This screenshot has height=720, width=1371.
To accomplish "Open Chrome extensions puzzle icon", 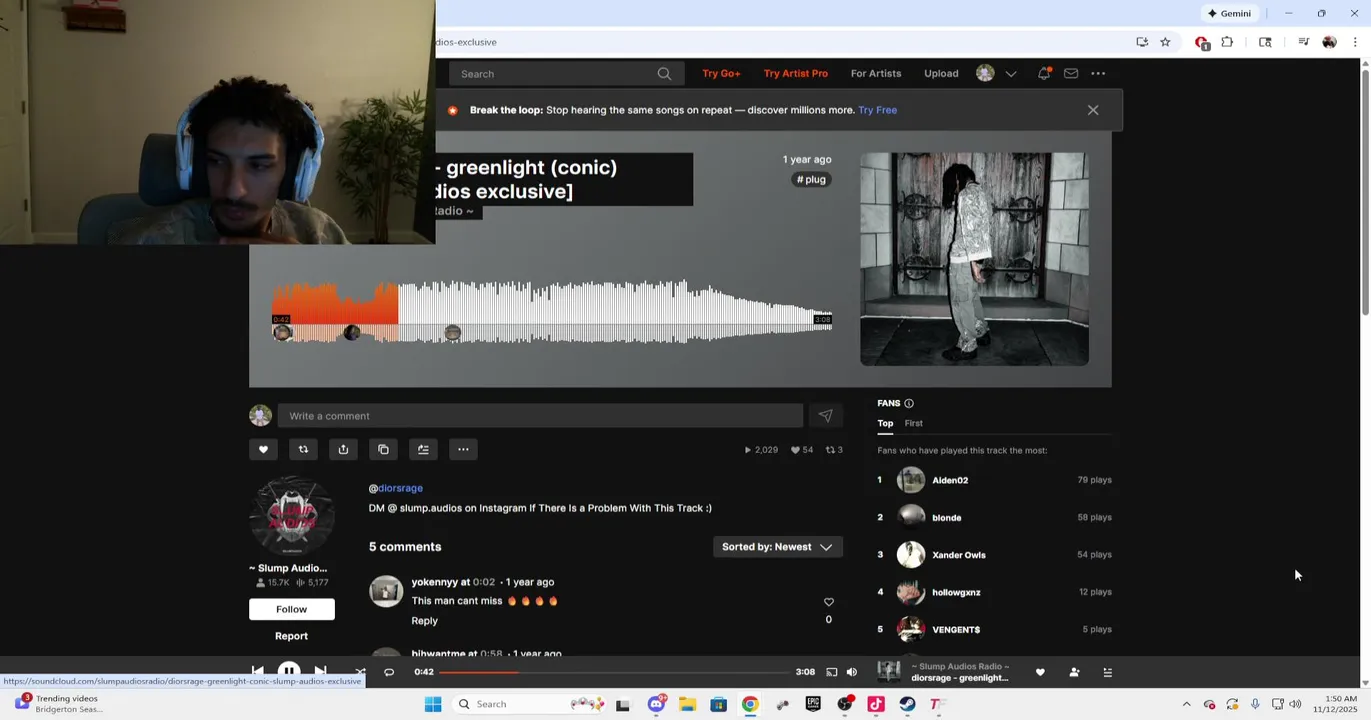I will tap(1227, 42).
